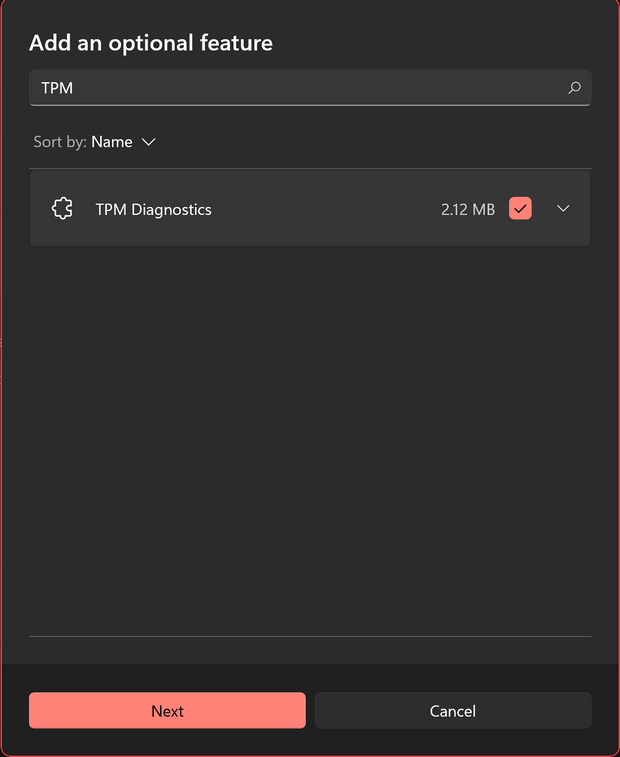Open the Sort by Name dropdown

point(94,142)
